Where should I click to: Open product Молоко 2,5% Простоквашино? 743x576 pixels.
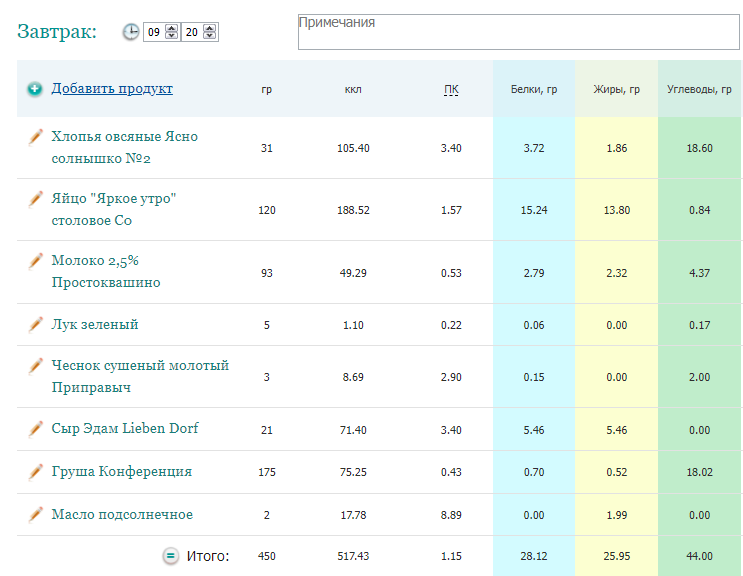click(x=106, y=271)
